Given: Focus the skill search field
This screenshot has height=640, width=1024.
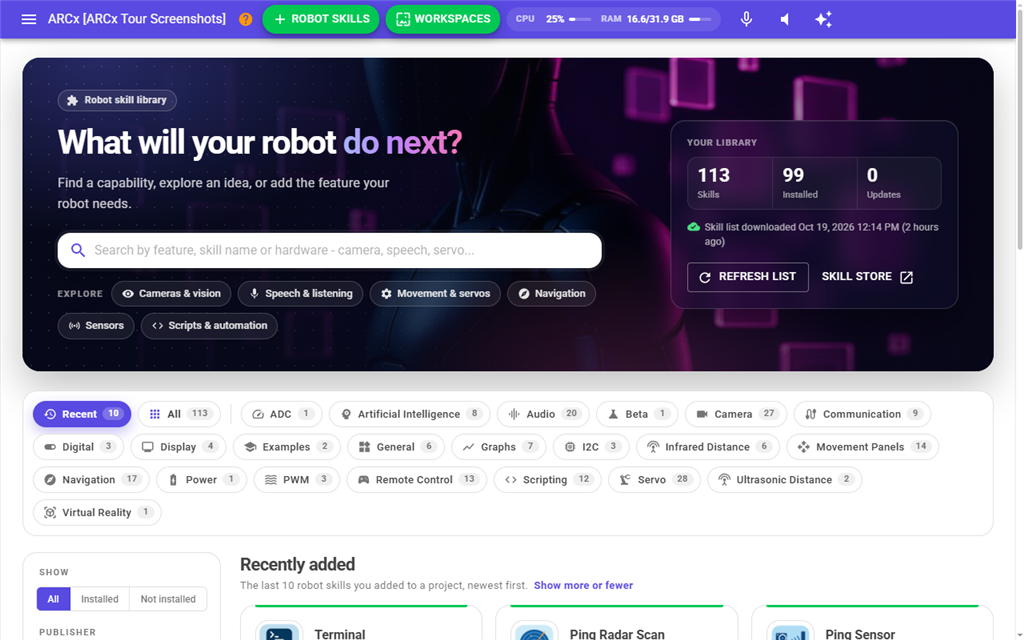Looking at the screenshot, I should 329,250.
